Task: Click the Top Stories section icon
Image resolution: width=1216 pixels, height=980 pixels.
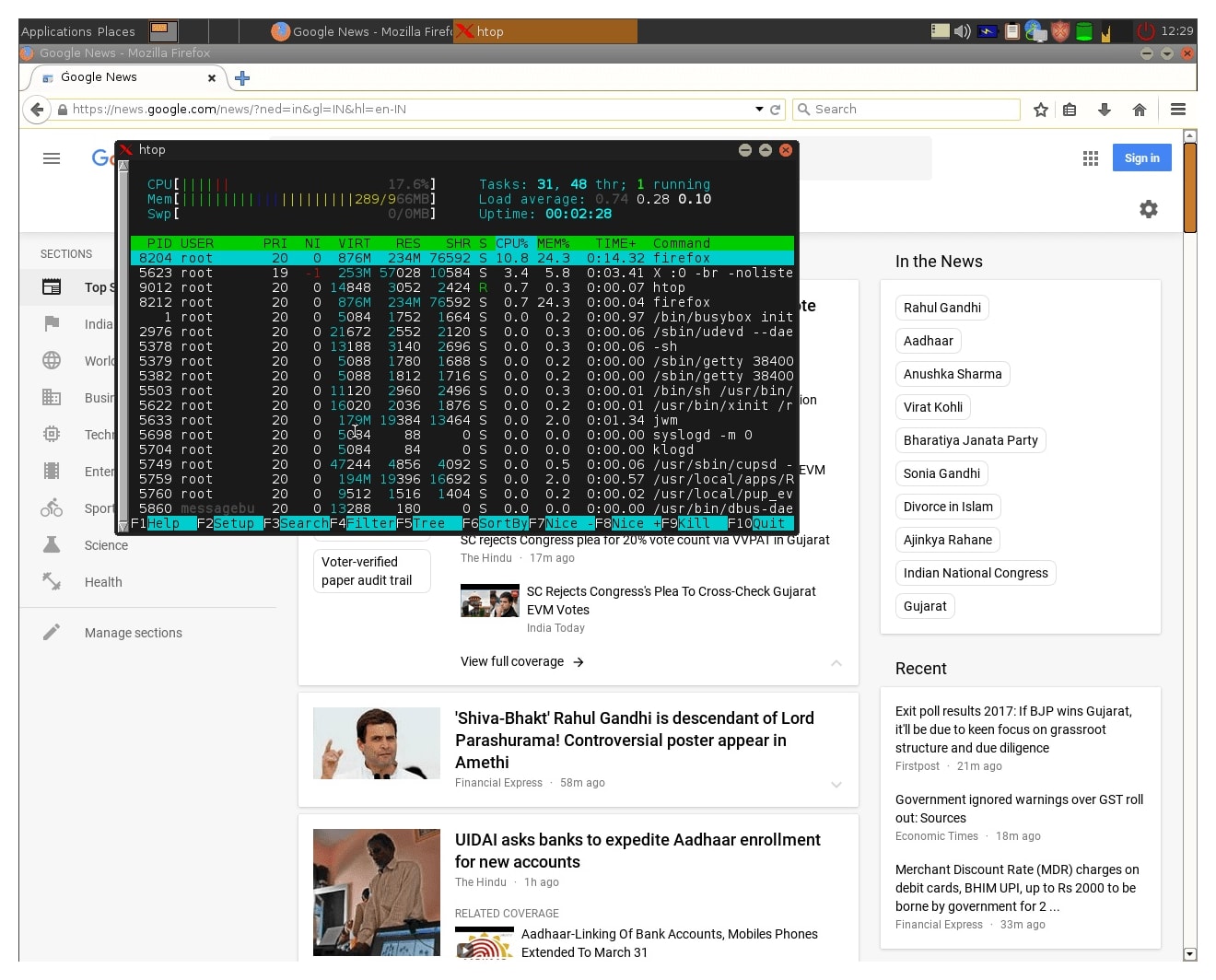Action: tap(52, 287)
